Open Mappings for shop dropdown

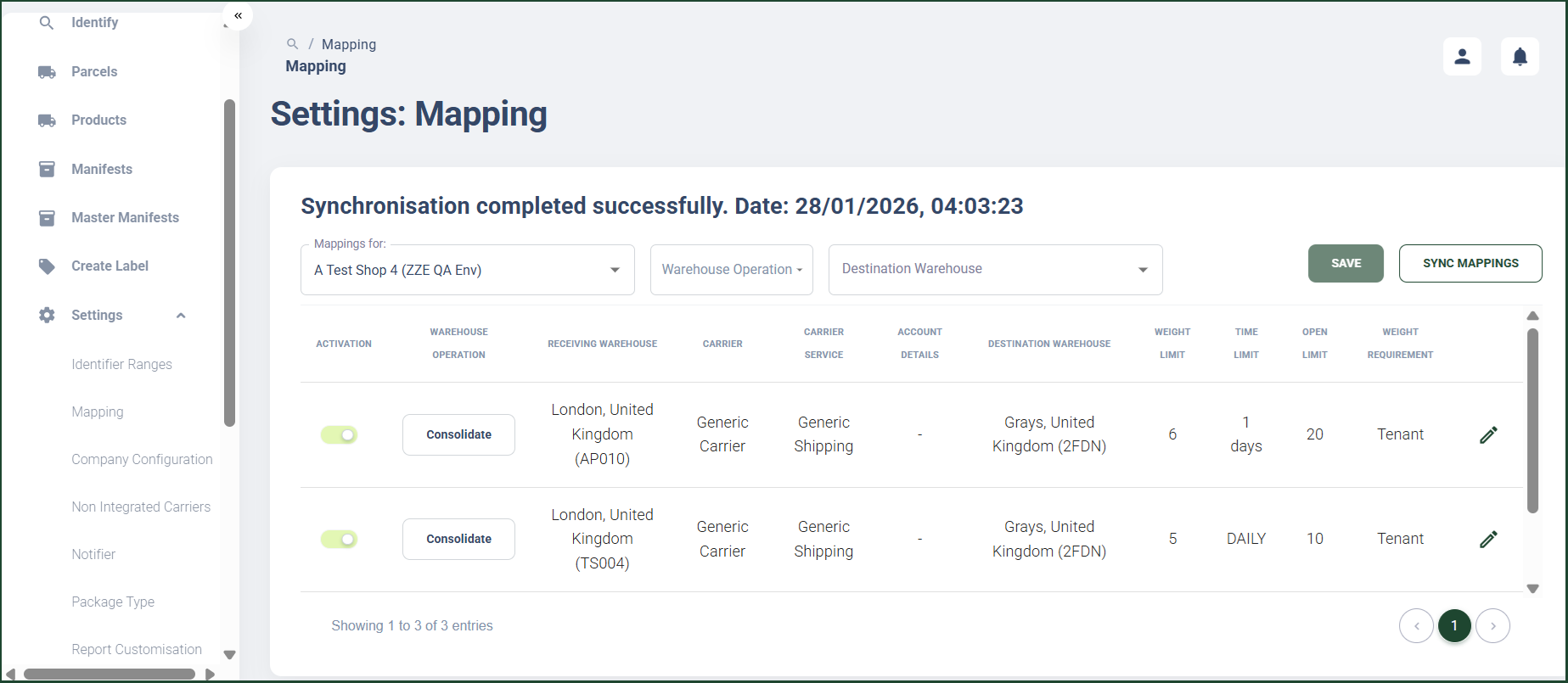click(468, 270)
